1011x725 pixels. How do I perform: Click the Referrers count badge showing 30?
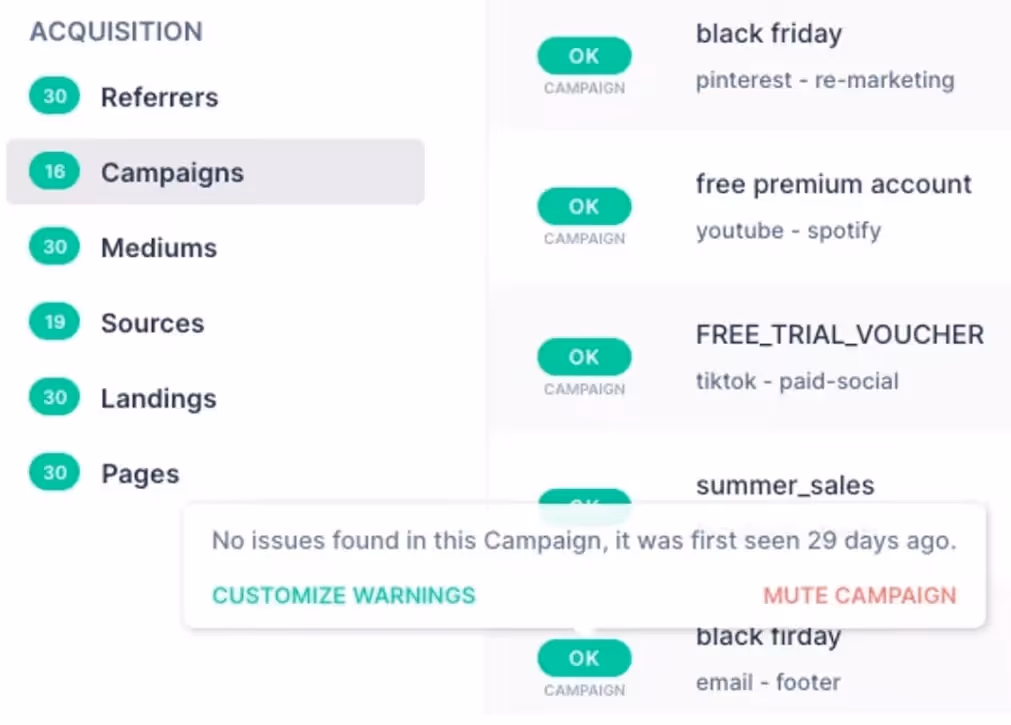coord(53,96)
